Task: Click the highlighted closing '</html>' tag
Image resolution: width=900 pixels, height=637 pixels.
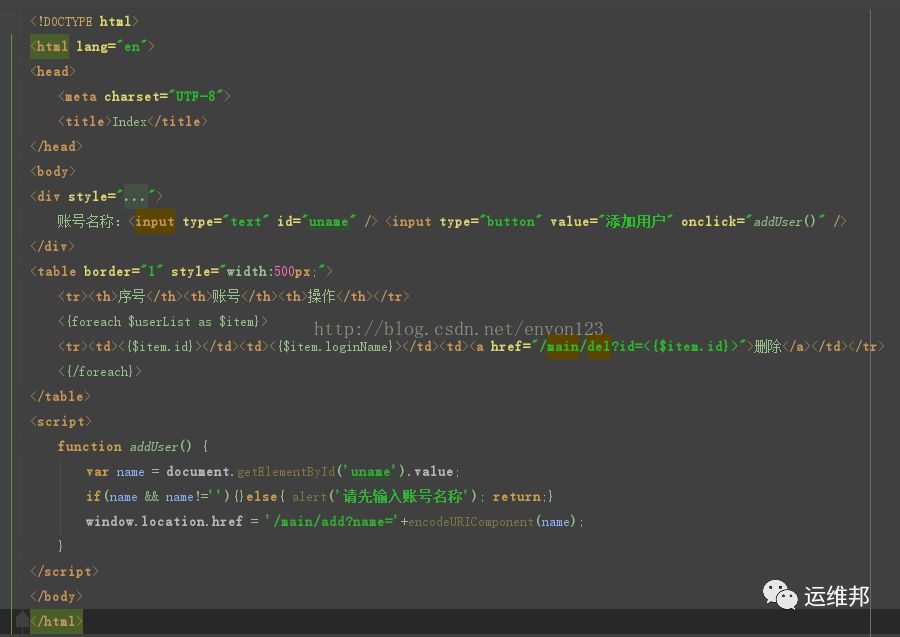Action: click(56, 622)
